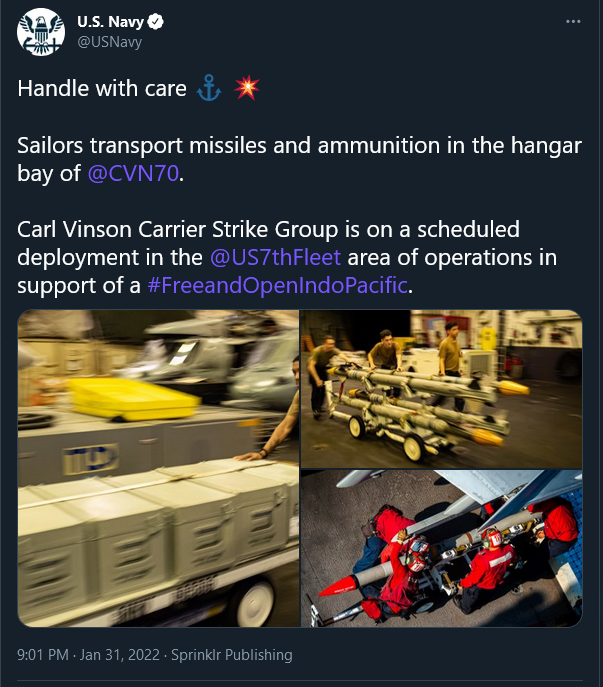
Task: Follow the @CVN70 mention link
Action: 133,173
